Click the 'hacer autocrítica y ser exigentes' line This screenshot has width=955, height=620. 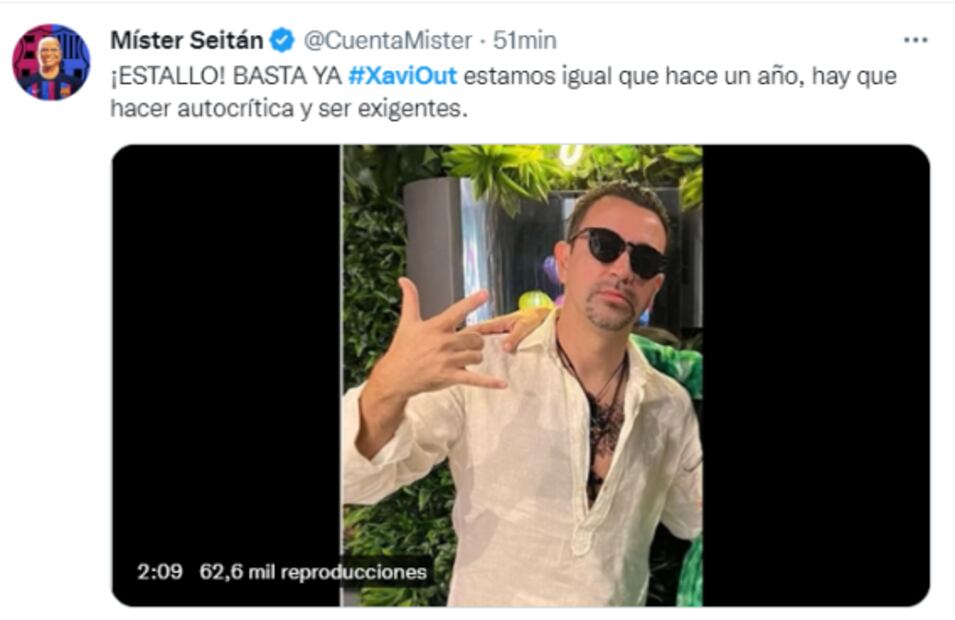pyautogui.click(x=289, y=108)
